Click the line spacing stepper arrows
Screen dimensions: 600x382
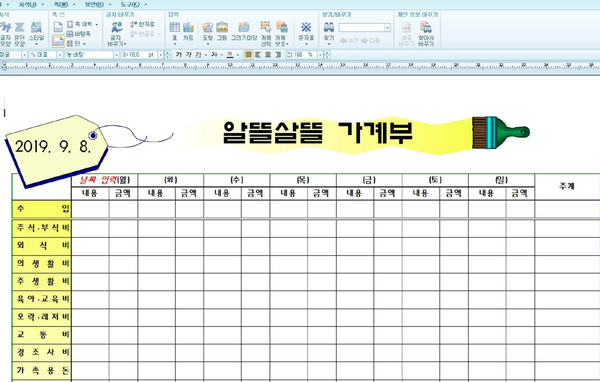[x=328, y=55]
